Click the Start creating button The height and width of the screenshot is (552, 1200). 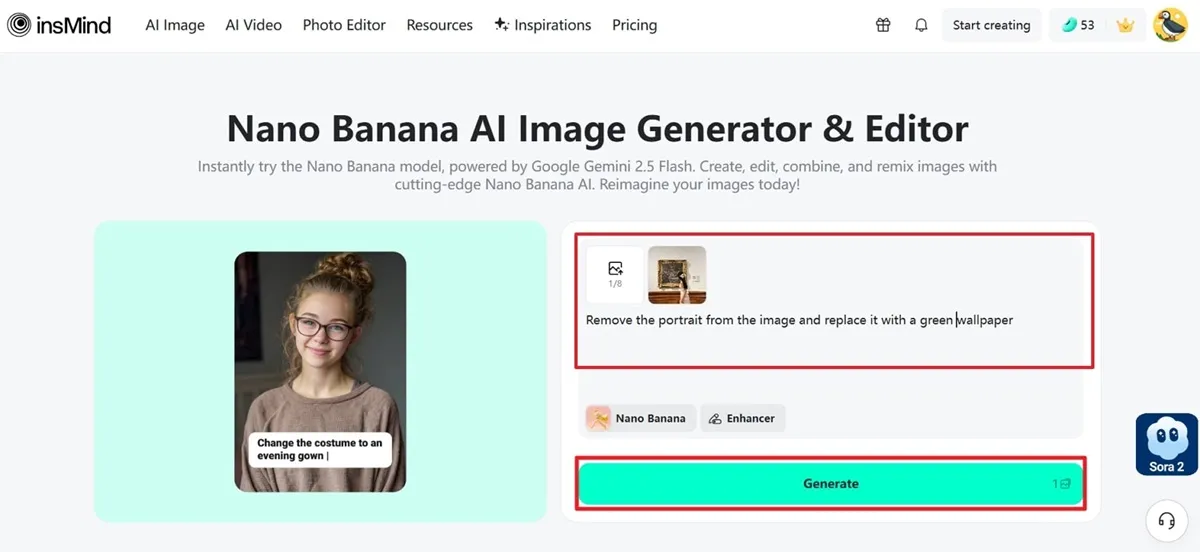point(991,25)
